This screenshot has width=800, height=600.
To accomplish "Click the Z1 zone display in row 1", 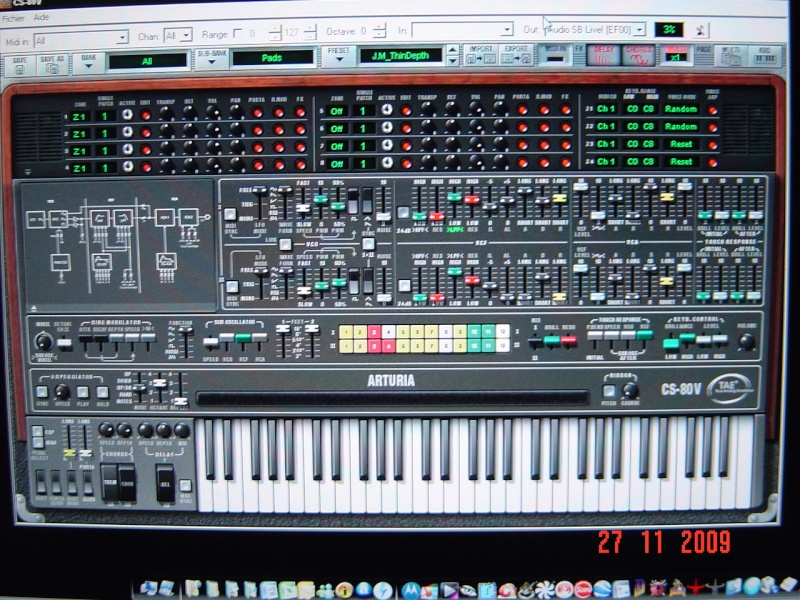I will pyautogui.click(x=79, y=117).
